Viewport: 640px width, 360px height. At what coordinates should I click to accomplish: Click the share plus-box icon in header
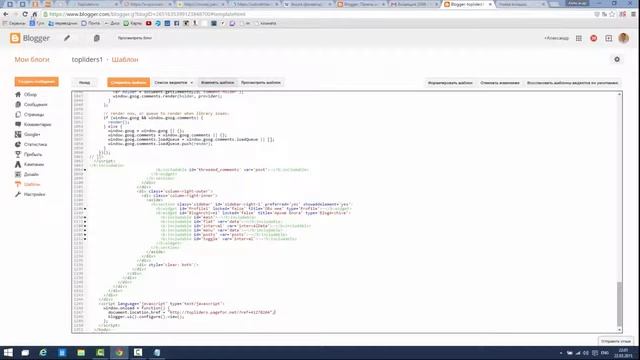(609, 38)
